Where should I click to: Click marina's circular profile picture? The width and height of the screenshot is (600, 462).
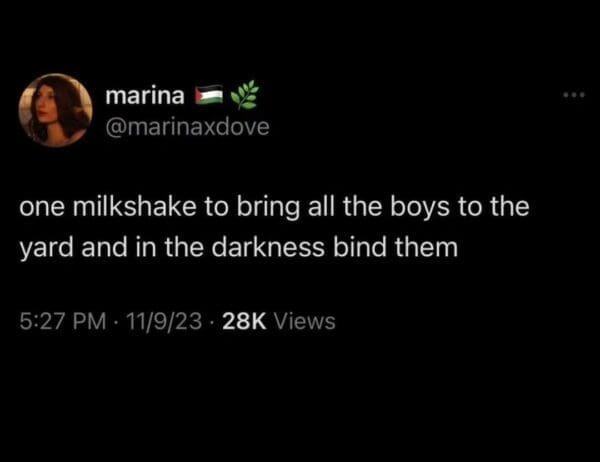(55, 110)
